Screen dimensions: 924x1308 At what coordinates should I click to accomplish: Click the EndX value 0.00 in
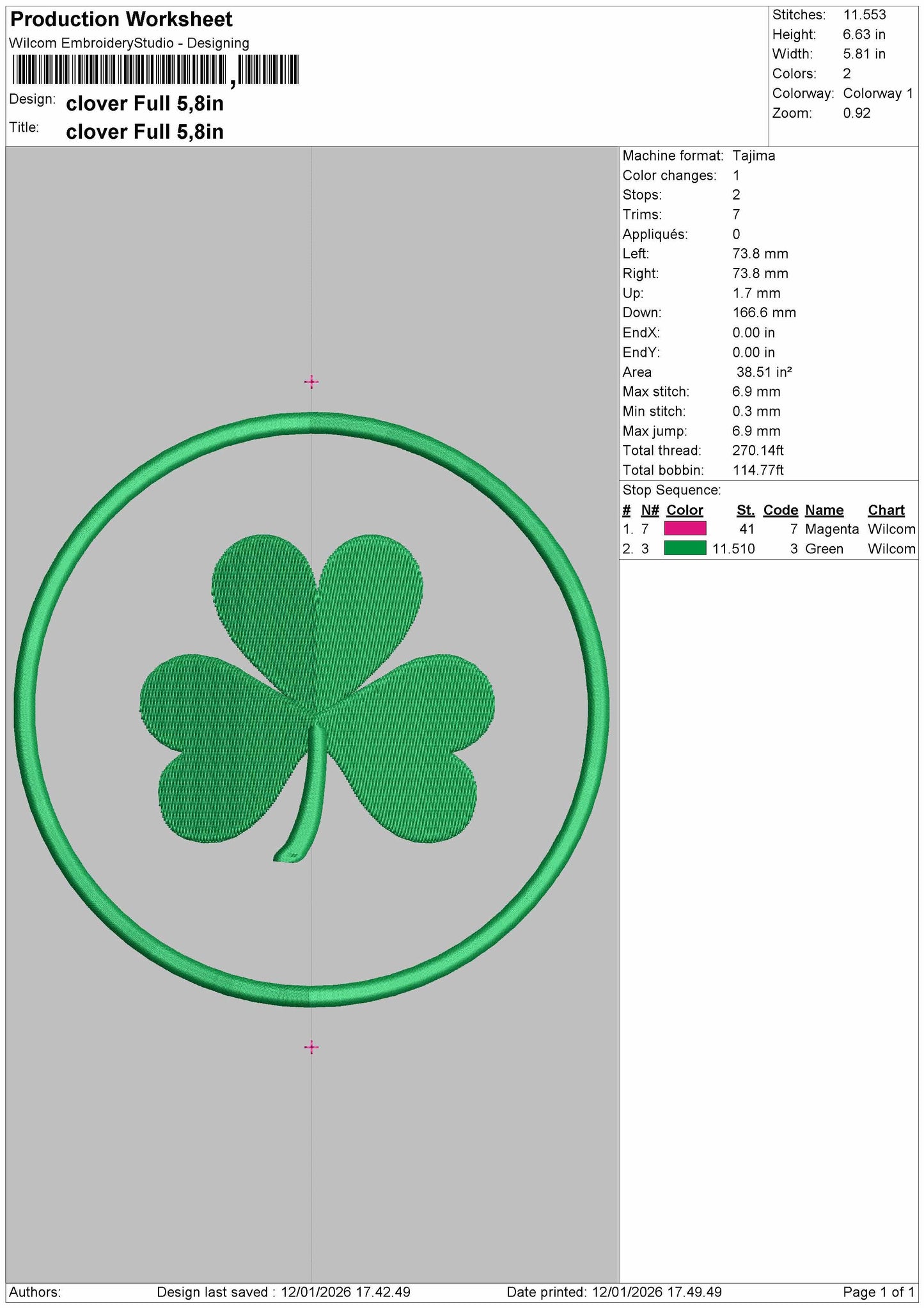[754, 333]
